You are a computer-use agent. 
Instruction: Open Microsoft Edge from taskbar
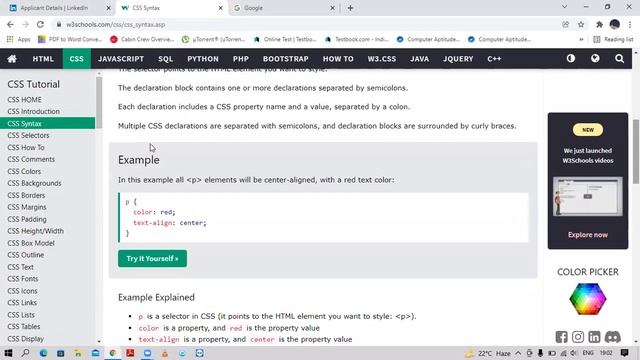coord(43,353)
